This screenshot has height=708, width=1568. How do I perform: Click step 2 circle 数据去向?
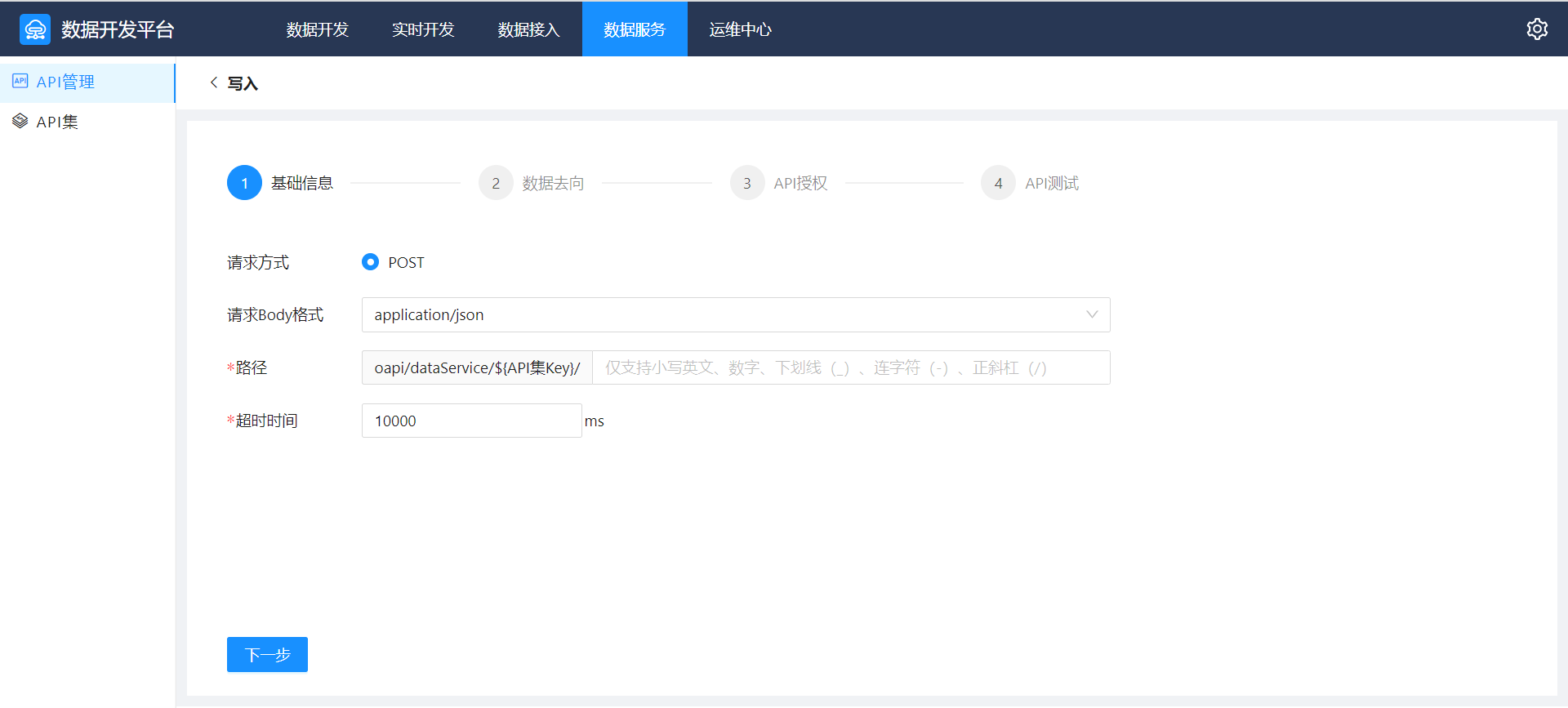pyautogui.click(x=496, y=183)
